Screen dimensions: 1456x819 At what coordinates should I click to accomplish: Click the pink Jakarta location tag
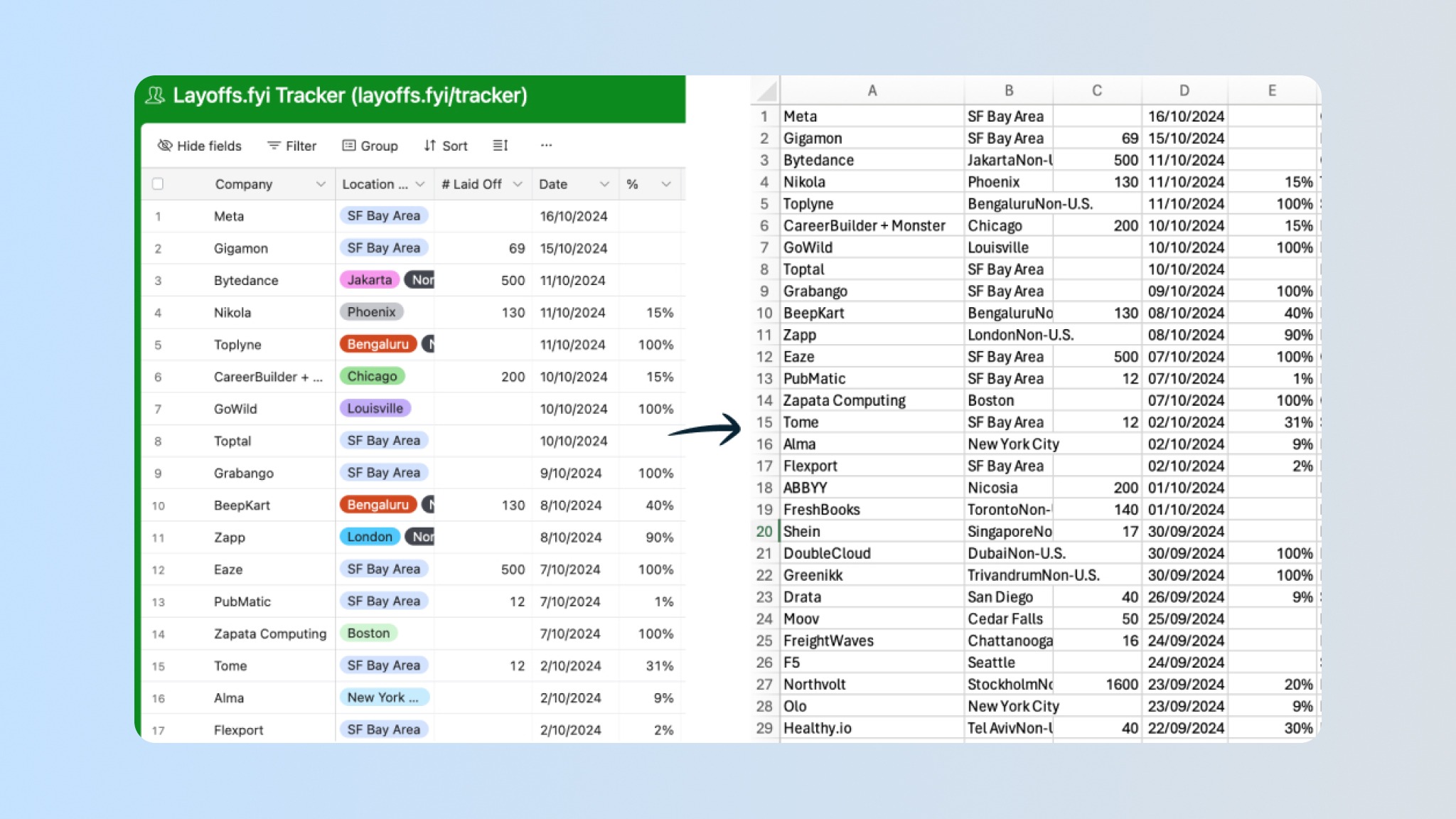(x=370, y=280)
